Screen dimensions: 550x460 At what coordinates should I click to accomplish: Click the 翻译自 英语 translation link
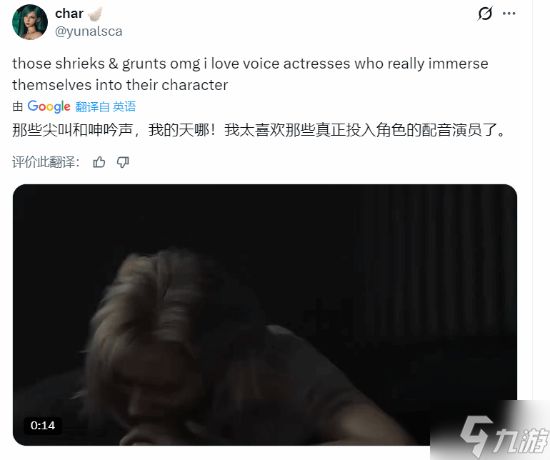click(106, 107)
